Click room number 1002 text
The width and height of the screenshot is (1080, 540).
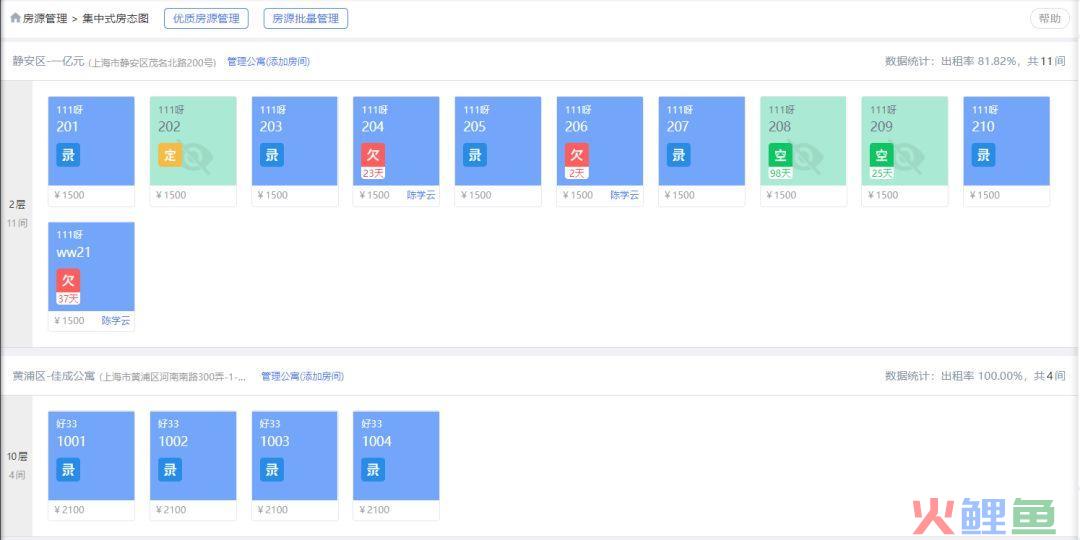tap(173, 442)
